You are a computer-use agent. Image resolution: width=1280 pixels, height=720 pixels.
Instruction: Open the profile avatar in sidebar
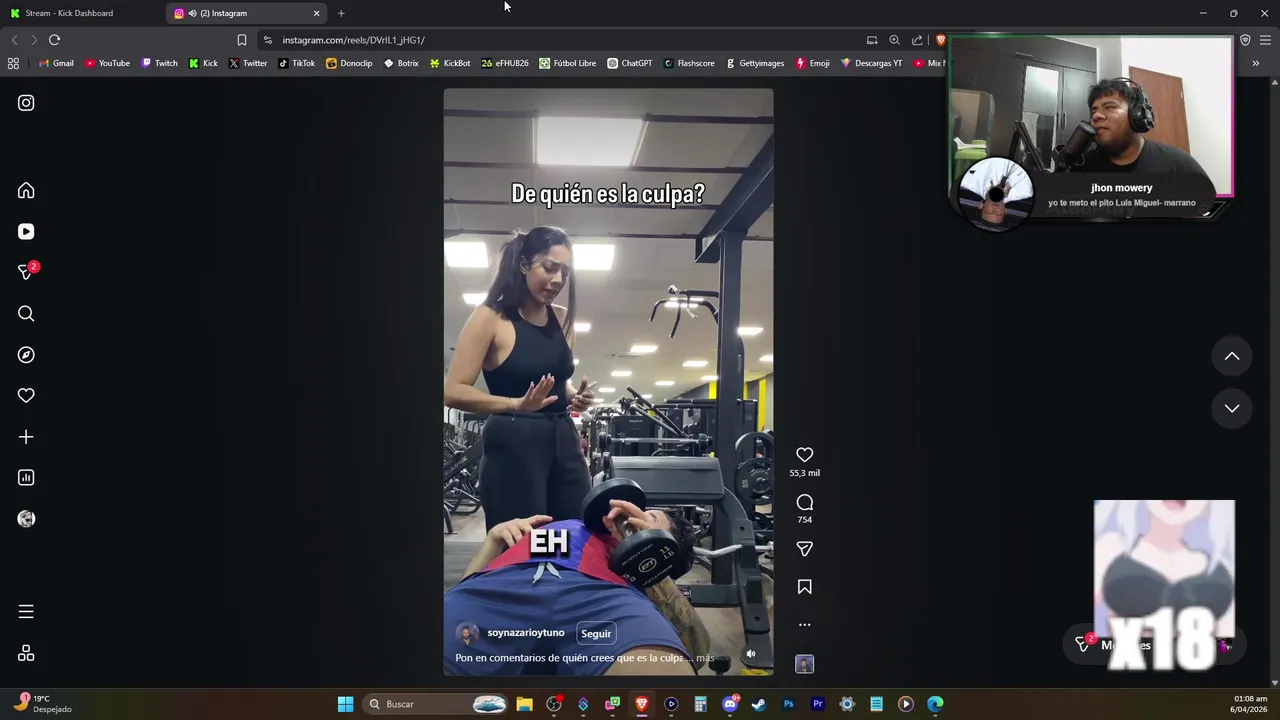pos(26,519)
